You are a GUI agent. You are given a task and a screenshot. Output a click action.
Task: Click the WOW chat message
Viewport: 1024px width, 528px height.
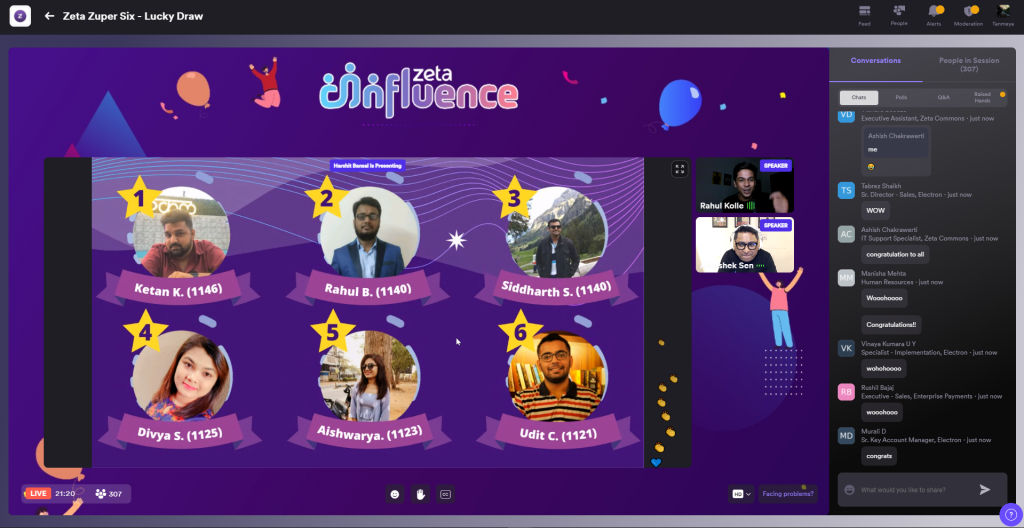[875, 210]
